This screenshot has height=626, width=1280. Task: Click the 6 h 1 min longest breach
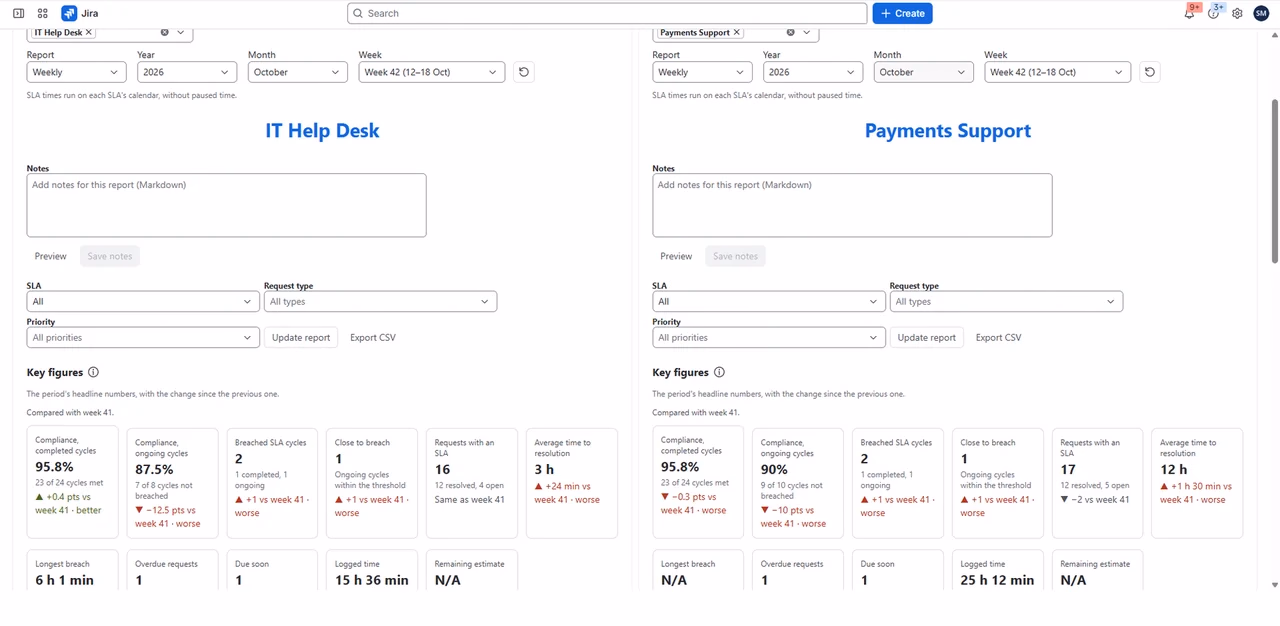pos(64,580)
